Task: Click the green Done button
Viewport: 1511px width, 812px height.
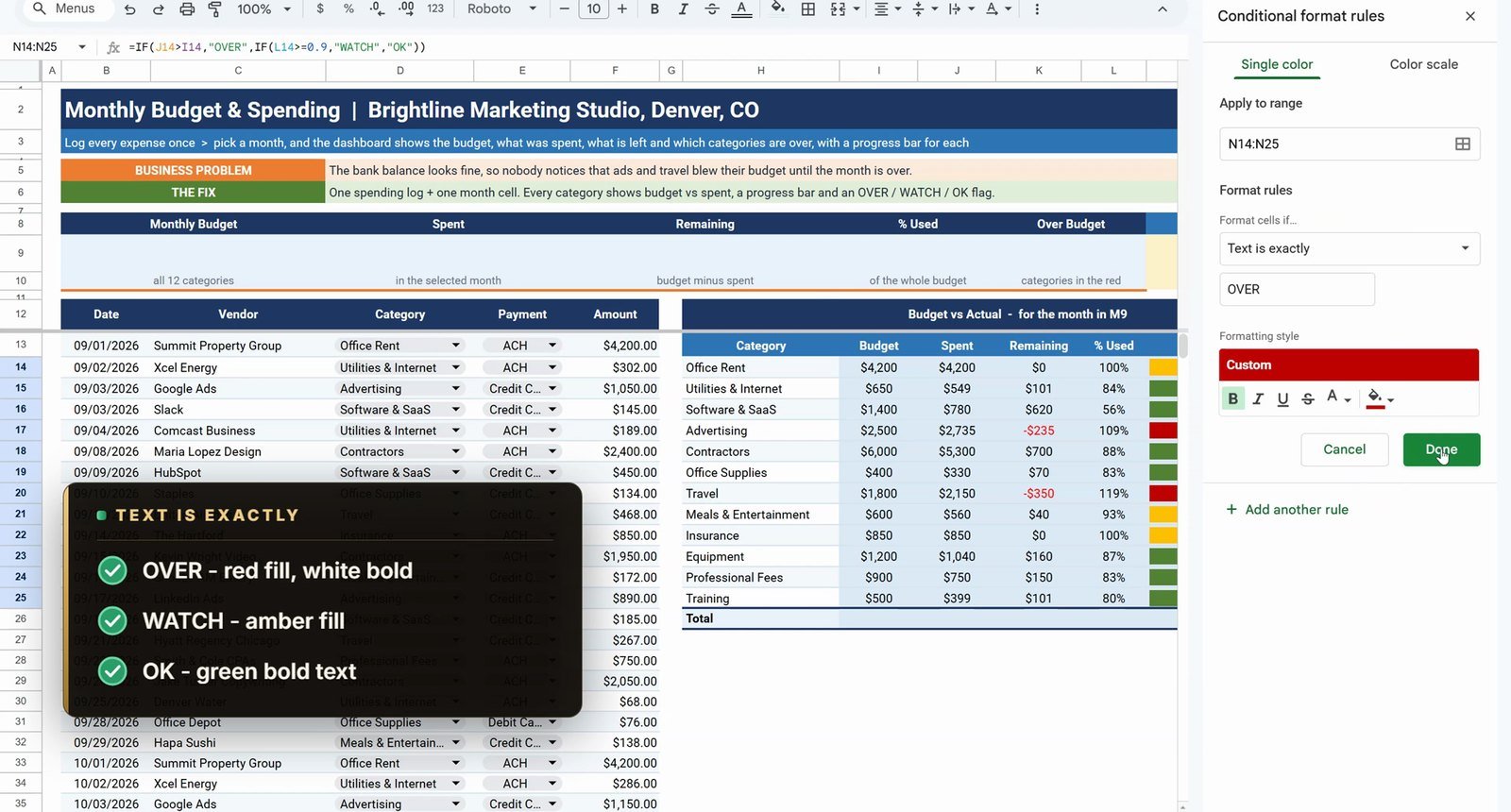Action: pyautogui.click(x=1441, y=449)
